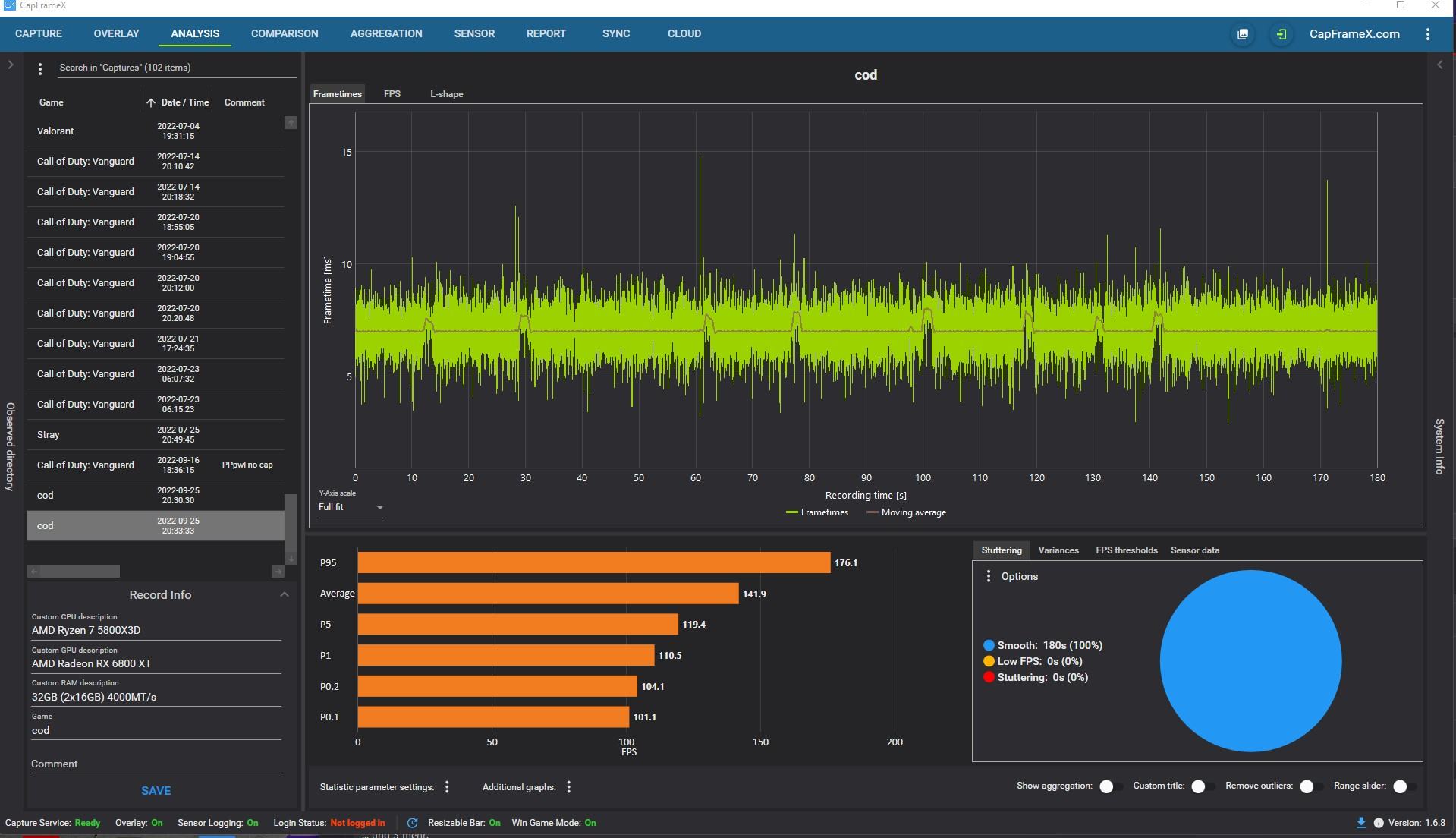1456x838 pixels.
Task: Click the Comment input field
Action: [156, 764]
